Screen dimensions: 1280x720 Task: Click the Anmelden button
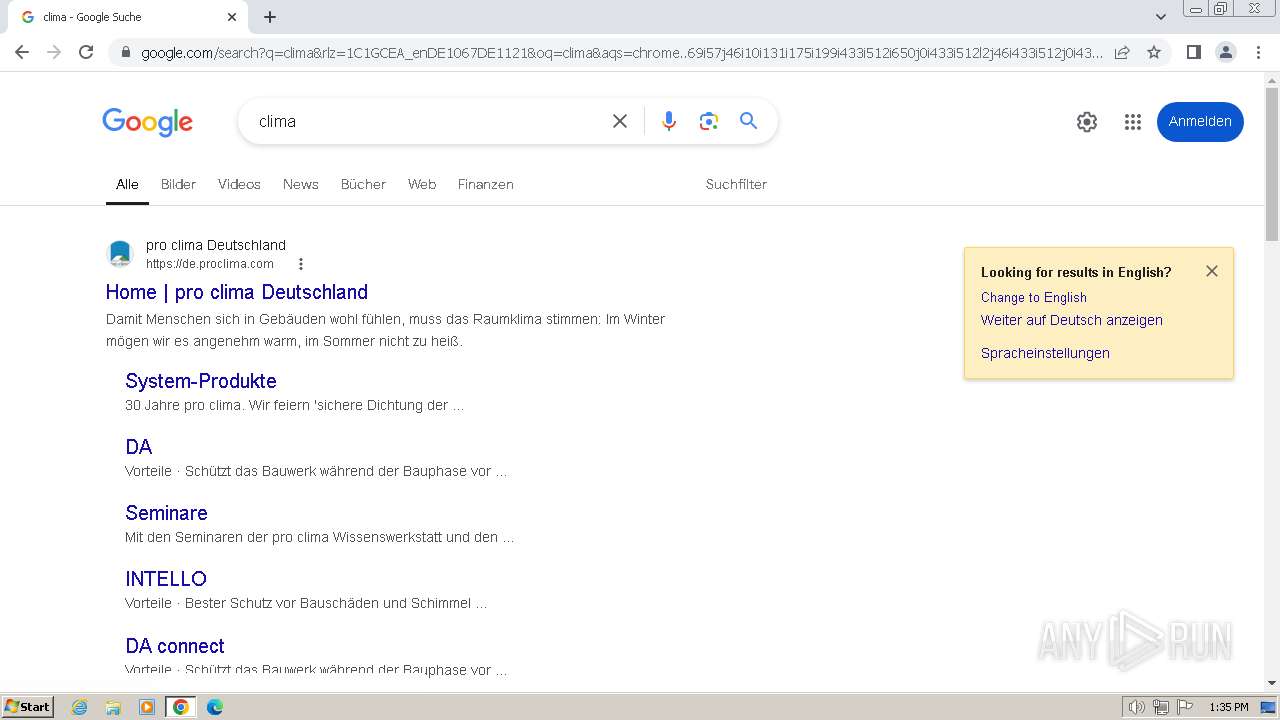(x=1200, y=121)
